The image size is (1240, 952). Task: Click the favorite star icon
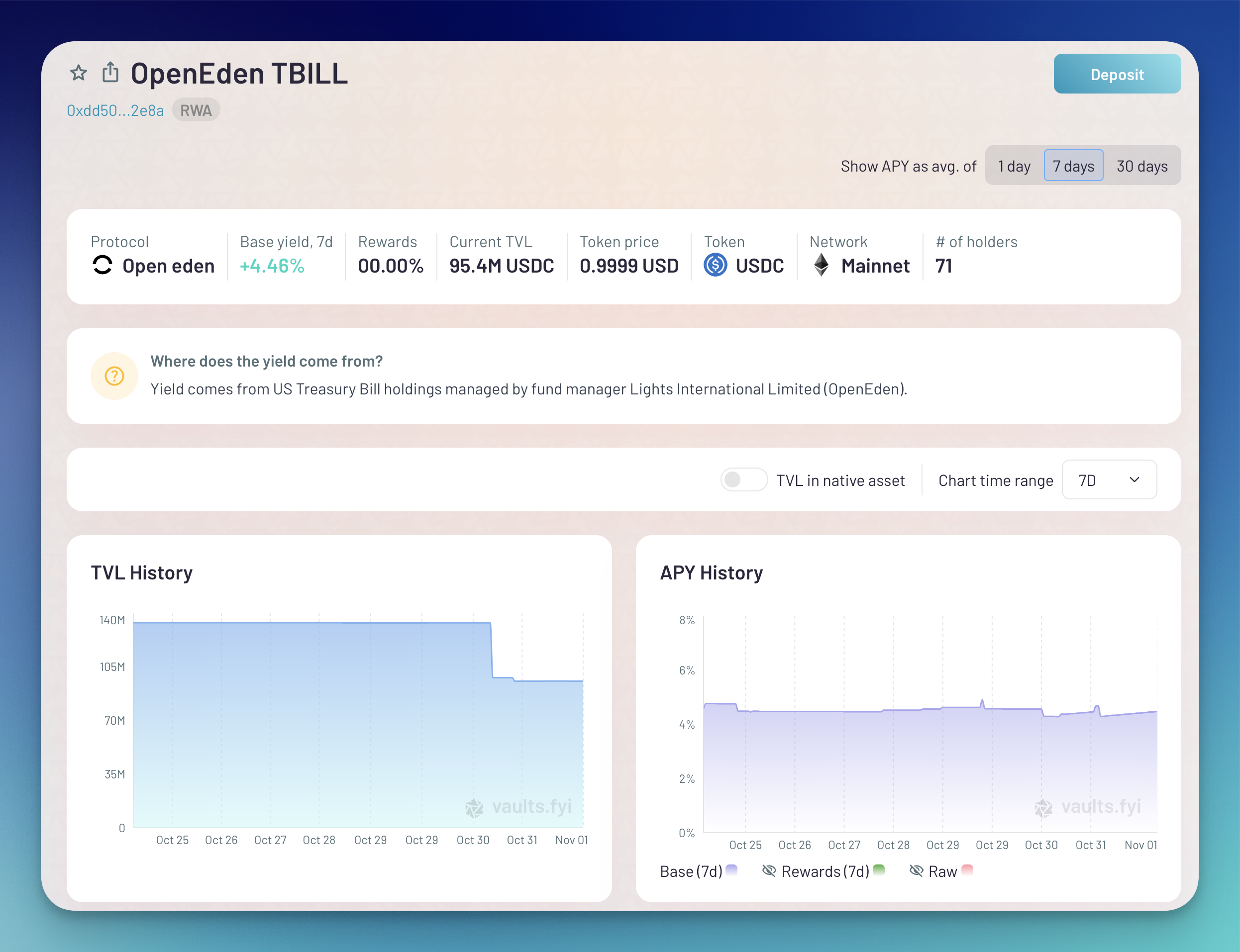pyautogui.click(x=78, y=73)
